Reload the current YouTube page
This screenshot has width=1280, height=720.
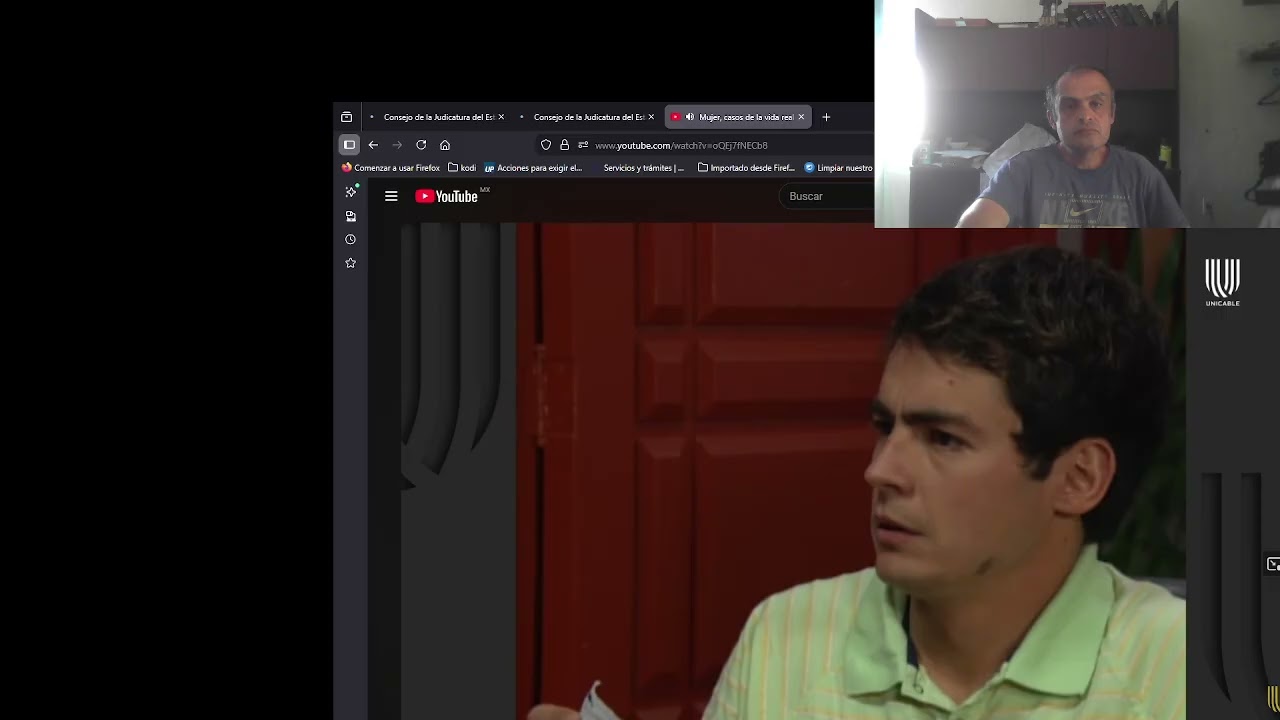(x=421, y=145)
